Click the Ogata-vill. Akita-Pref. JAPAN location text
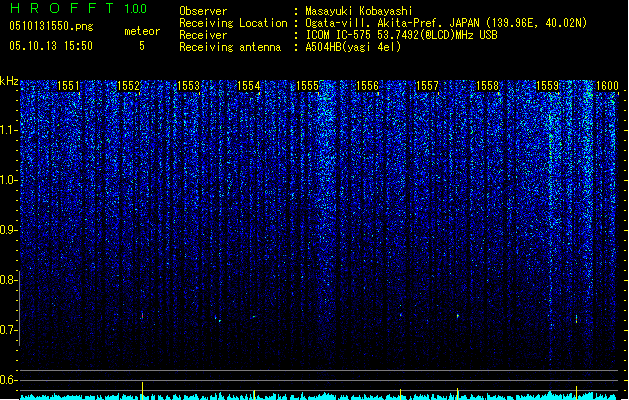Viewport: 629px width, 400px height. click(446, 23)
